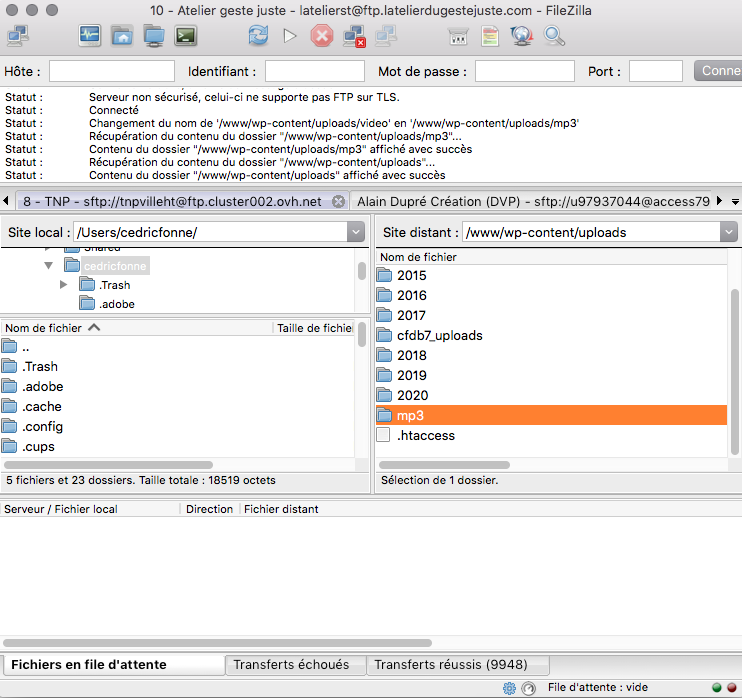Screen dimensions: 742x698
Task: Click the quick Connexion button
Action: (x=718, y=71)
